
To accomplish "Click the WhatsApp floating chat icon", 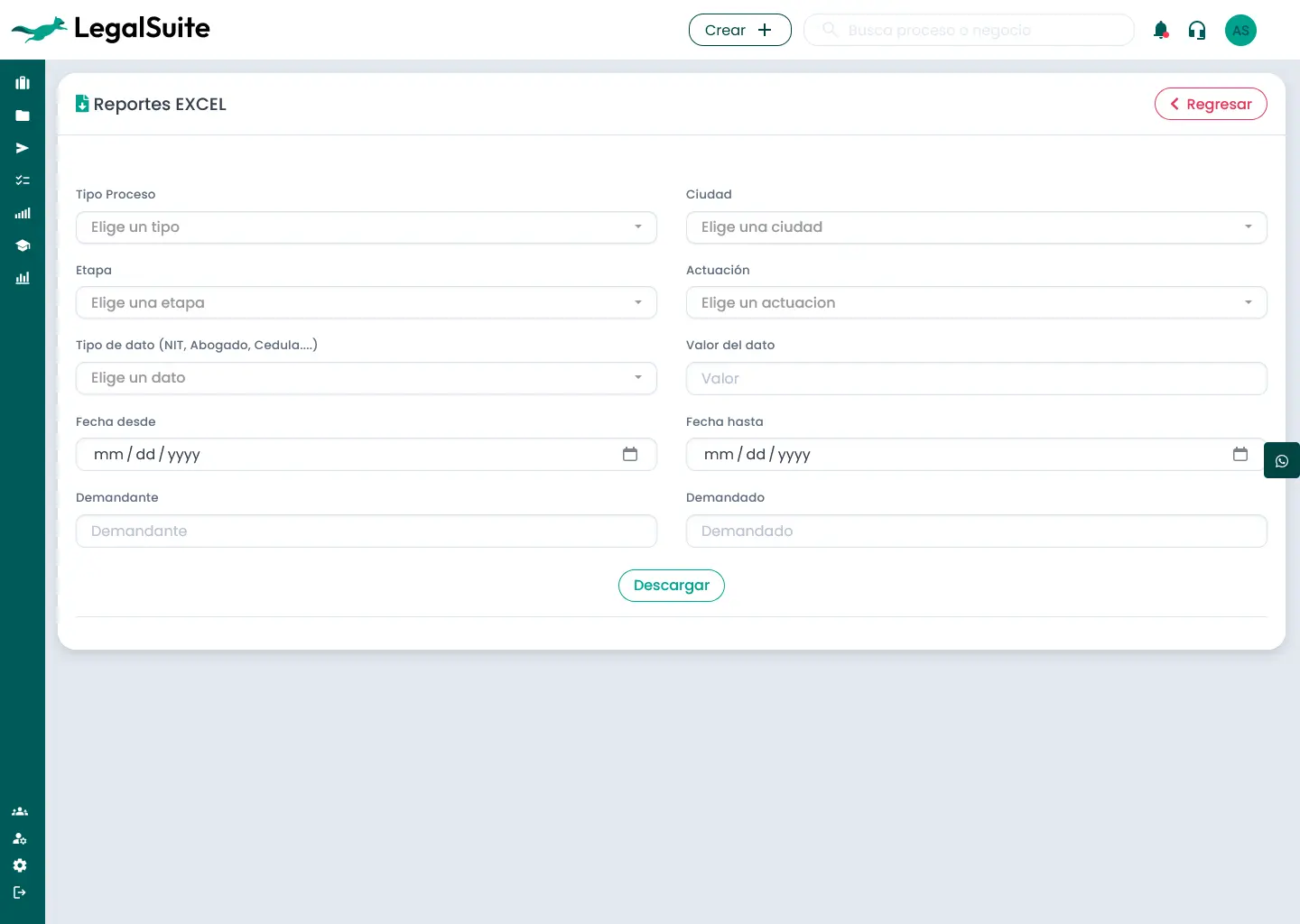I will click(1281, 461).
